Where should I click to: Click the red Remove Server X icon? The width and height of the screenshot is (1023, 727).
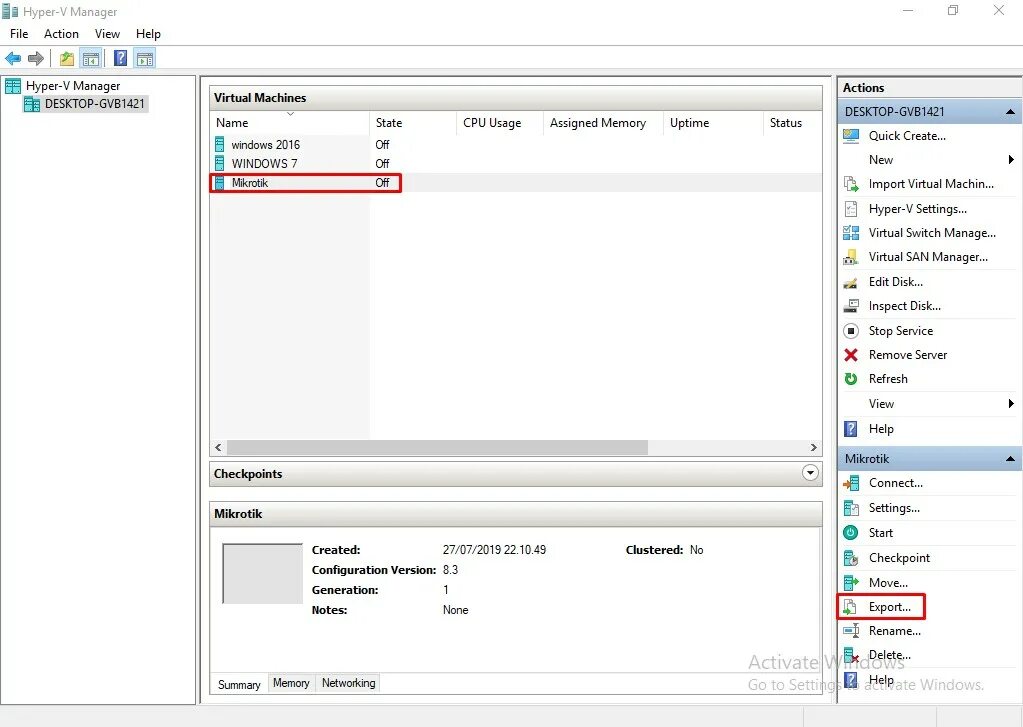(x=851, y=355)
